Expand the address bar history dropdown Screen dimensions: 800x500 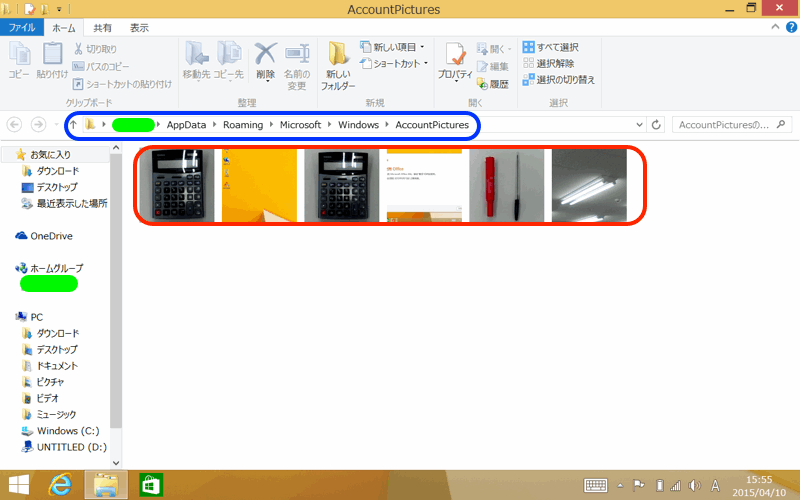coord(640,125)
